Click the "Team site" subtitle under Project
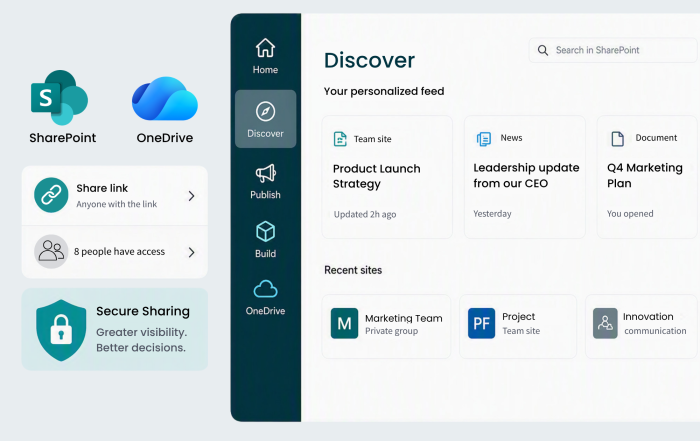700x441 pixels. (x=521, y=331)
